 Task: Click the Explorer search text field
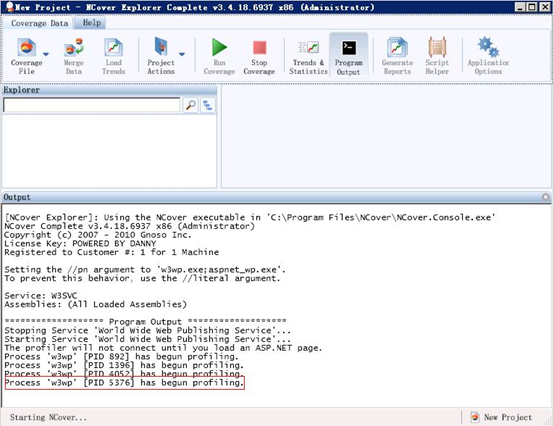(x=92, y=105)
